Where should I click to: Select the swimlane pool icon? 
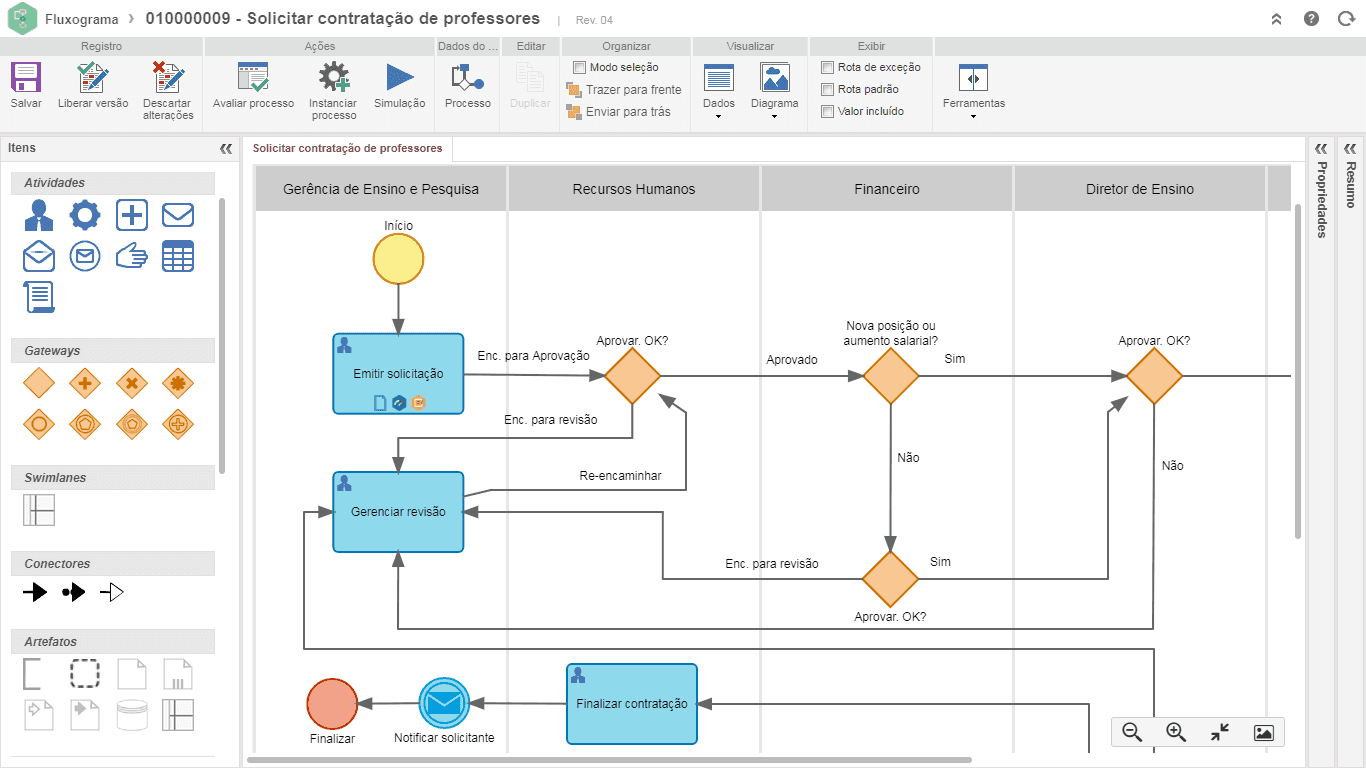tap(39, 510)
